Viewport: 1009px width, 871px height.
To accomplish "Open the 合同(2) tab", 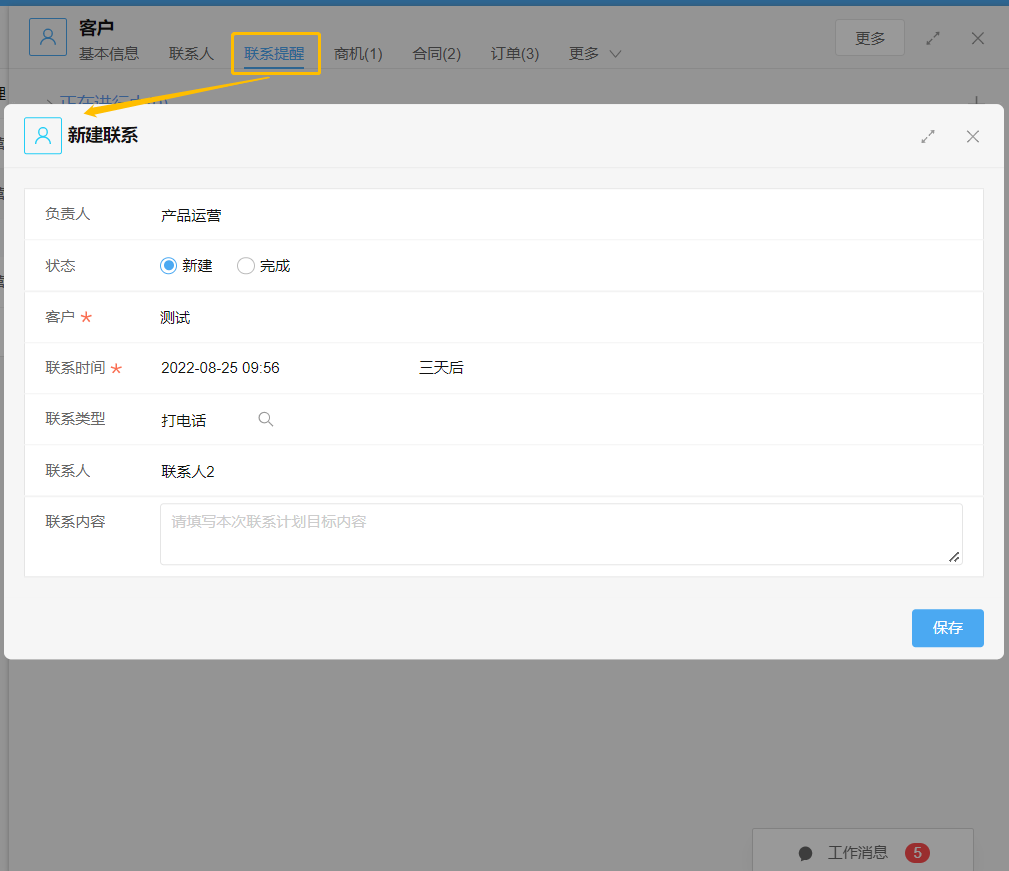I will tap(437, 54).
